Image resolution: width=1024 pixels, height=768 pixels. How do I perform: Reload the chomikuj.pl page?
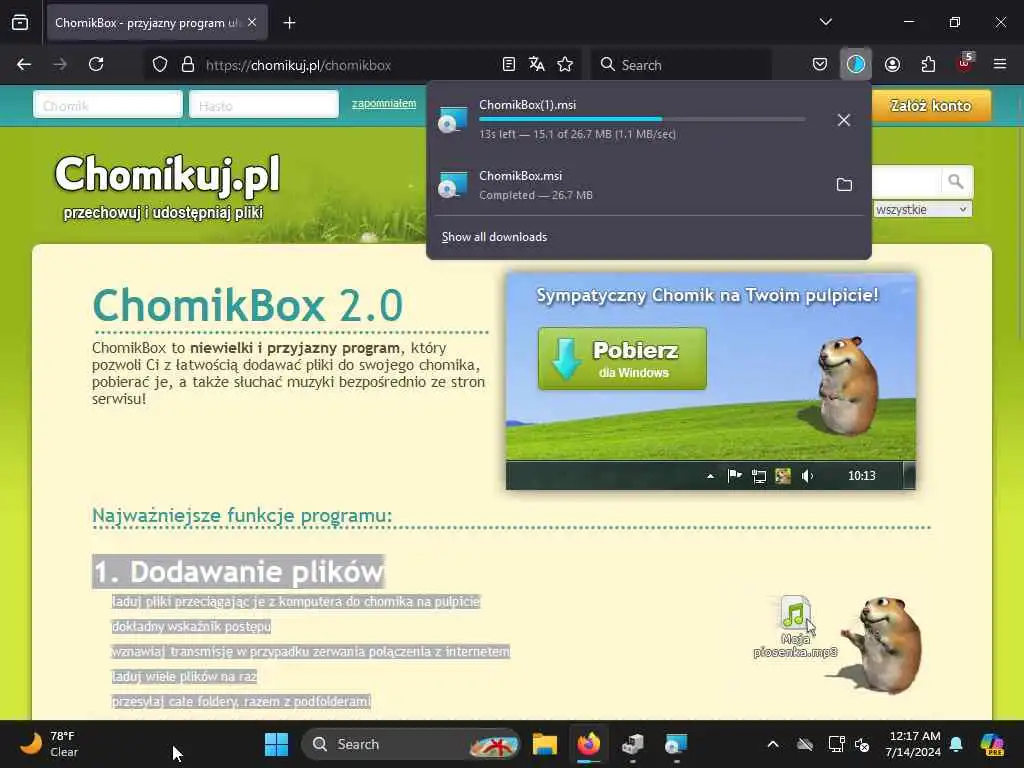[96, 65]
